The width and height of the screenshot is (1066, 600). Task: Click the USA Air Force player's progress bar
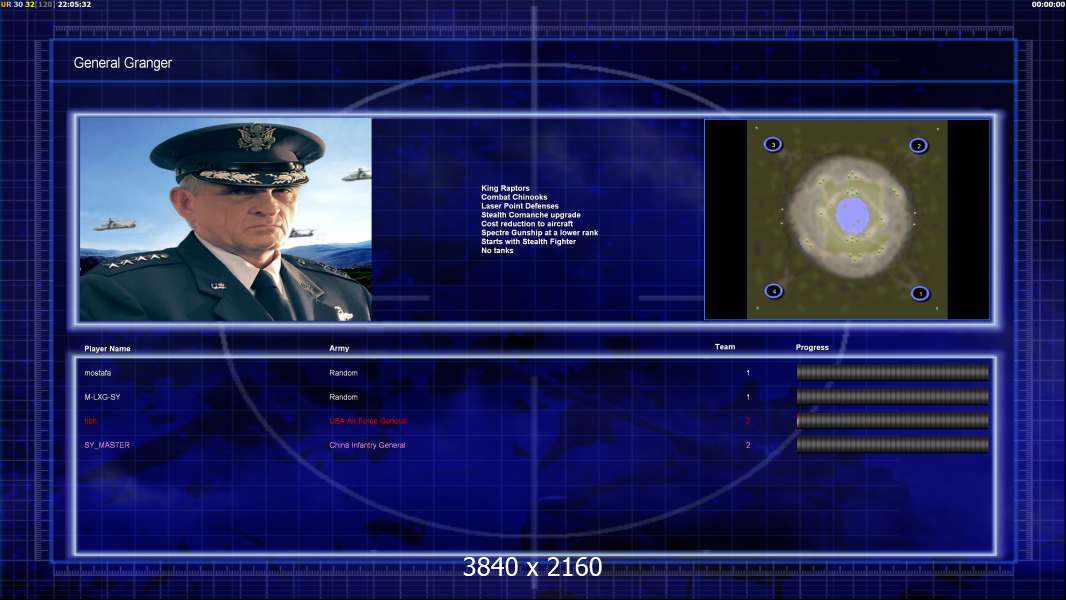[893, 421]
